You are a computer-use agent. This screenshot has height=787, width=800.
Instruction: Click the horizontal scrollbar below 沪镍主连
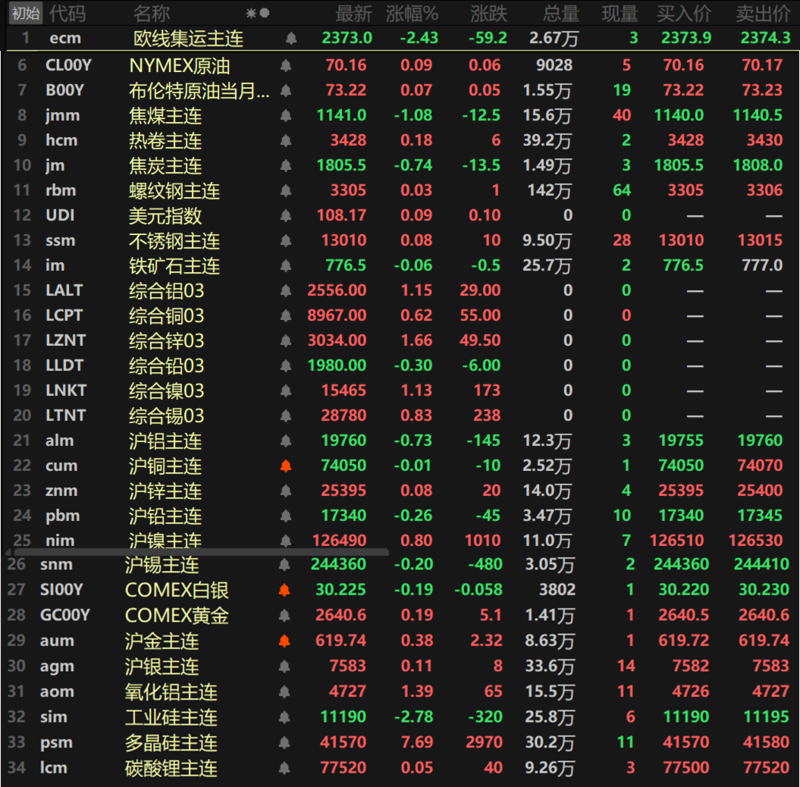(200, 551)
